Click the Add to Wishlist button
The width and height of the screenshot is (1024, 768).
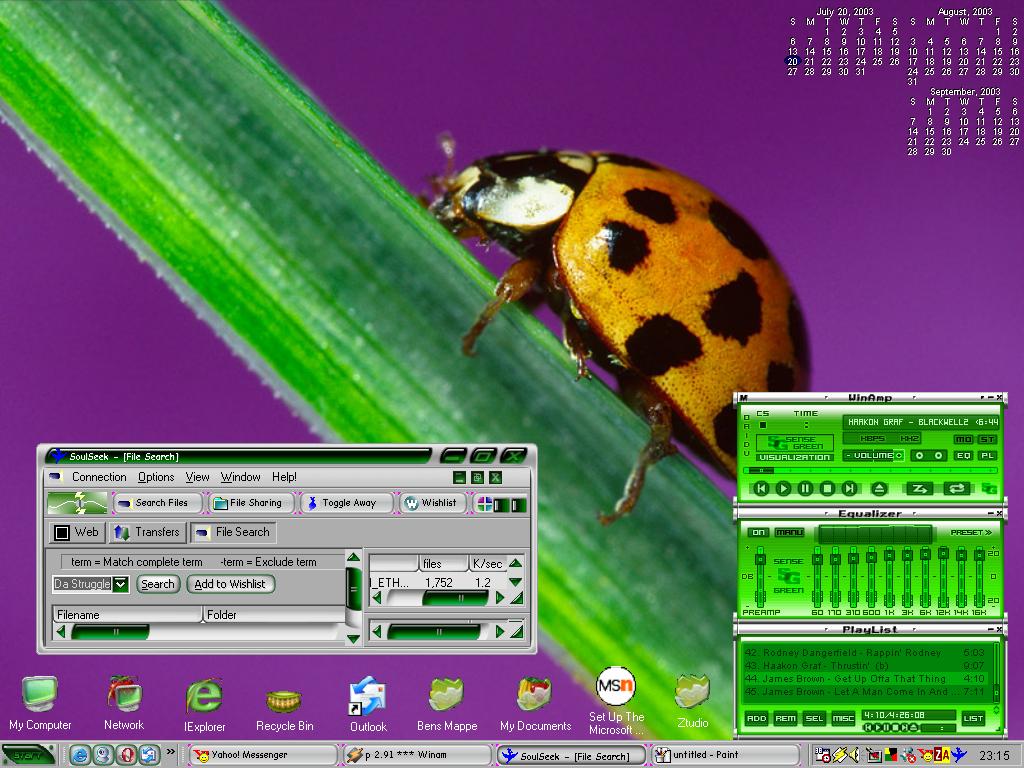[230, 584]
